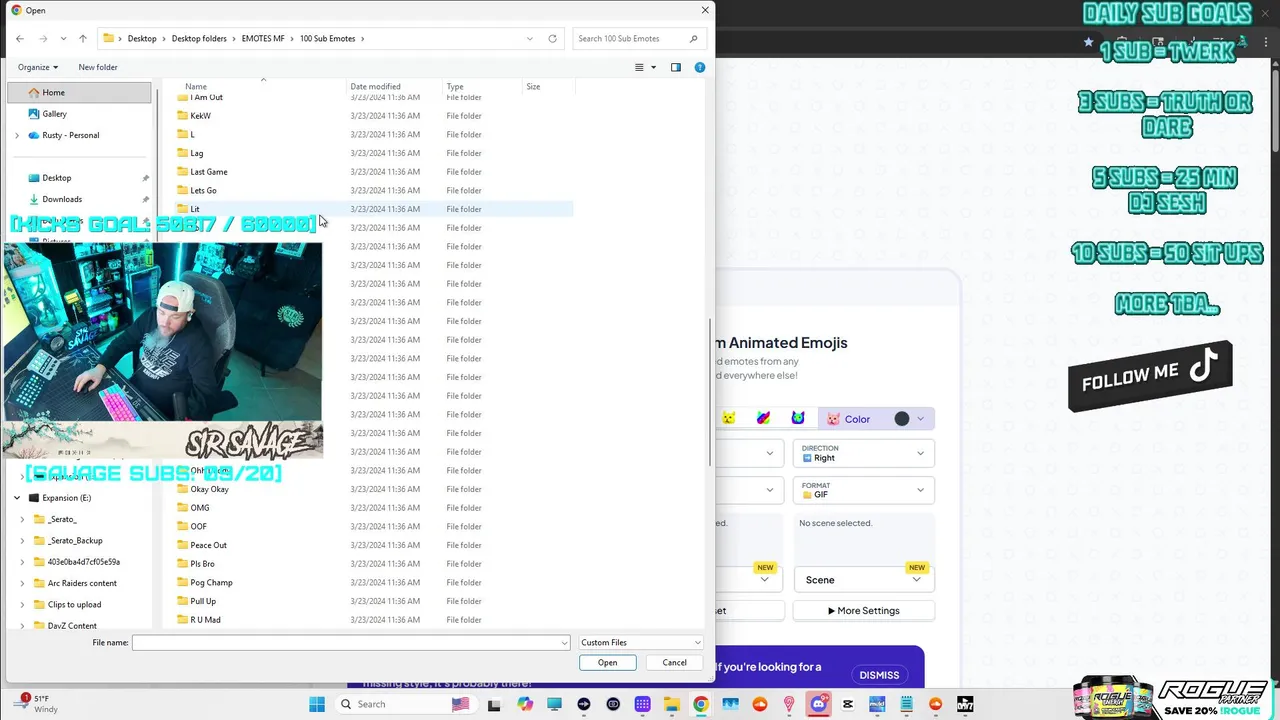1280x720 pixels.
Task: Click the Lag folder icon
Action: pyautogui.click(x=182, y=153)
